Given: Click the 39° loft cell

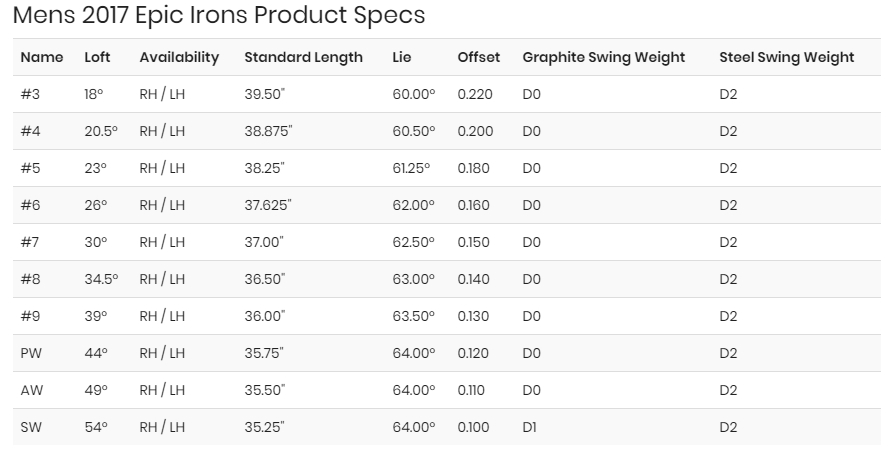Looking at the screenshot, I should [x=96, y=317].
